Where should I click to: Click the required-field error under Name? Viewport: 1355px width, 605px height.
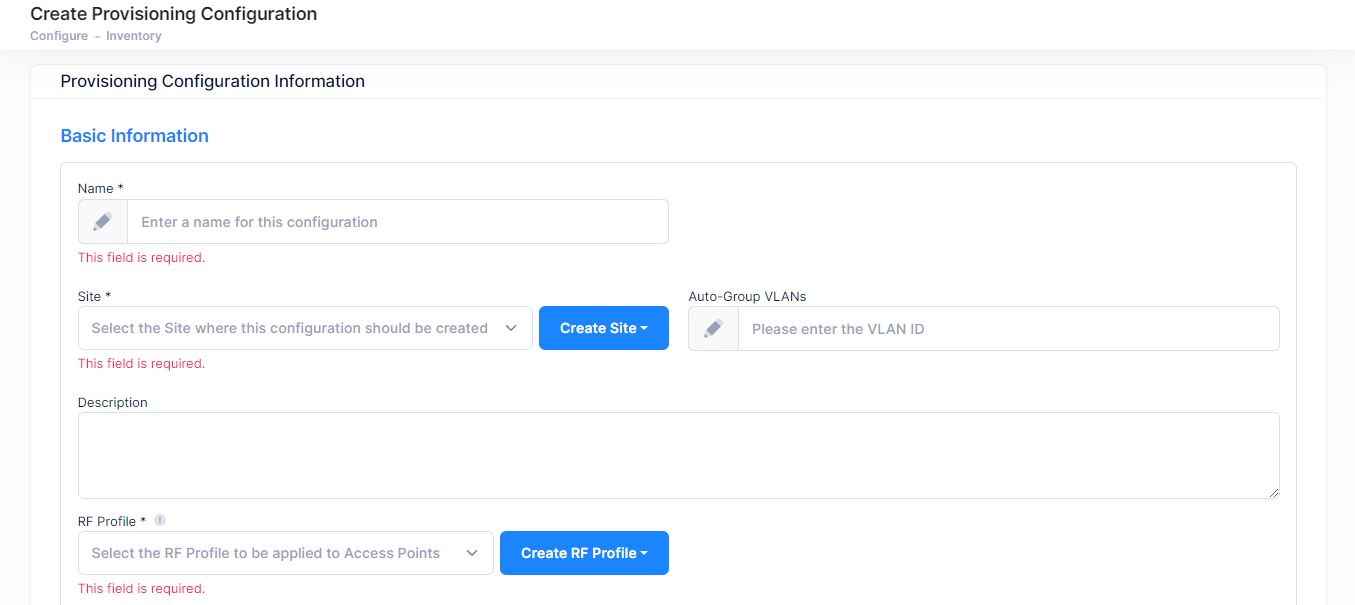click(141, 258)
